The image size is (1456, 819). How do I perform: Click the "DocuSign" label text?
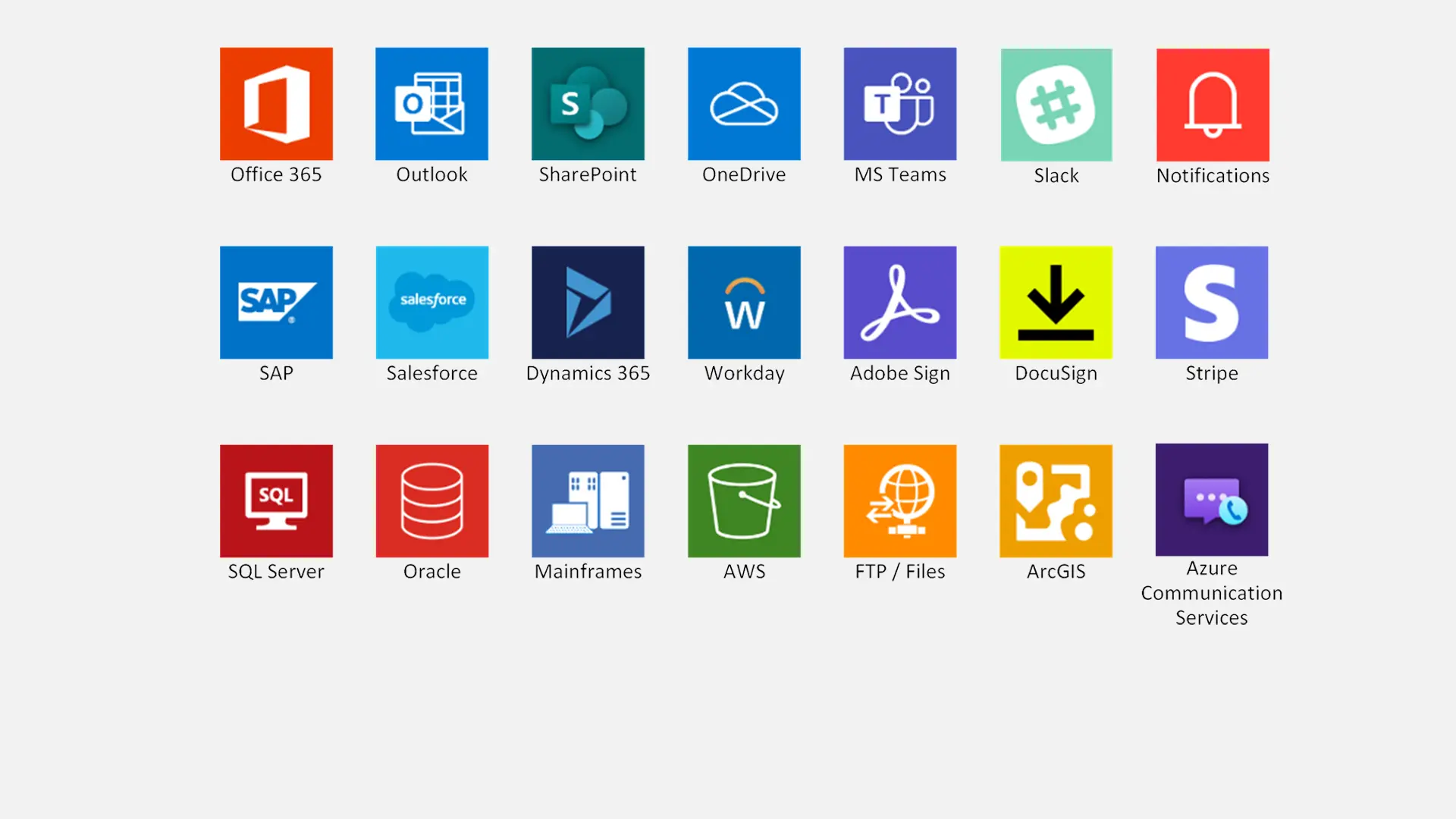point(1056,373)
